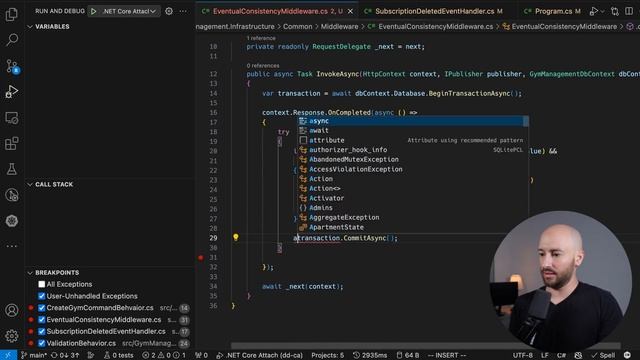Open Source Control view
This screenshot has width=640, height=360.
(x=11, y=66)
